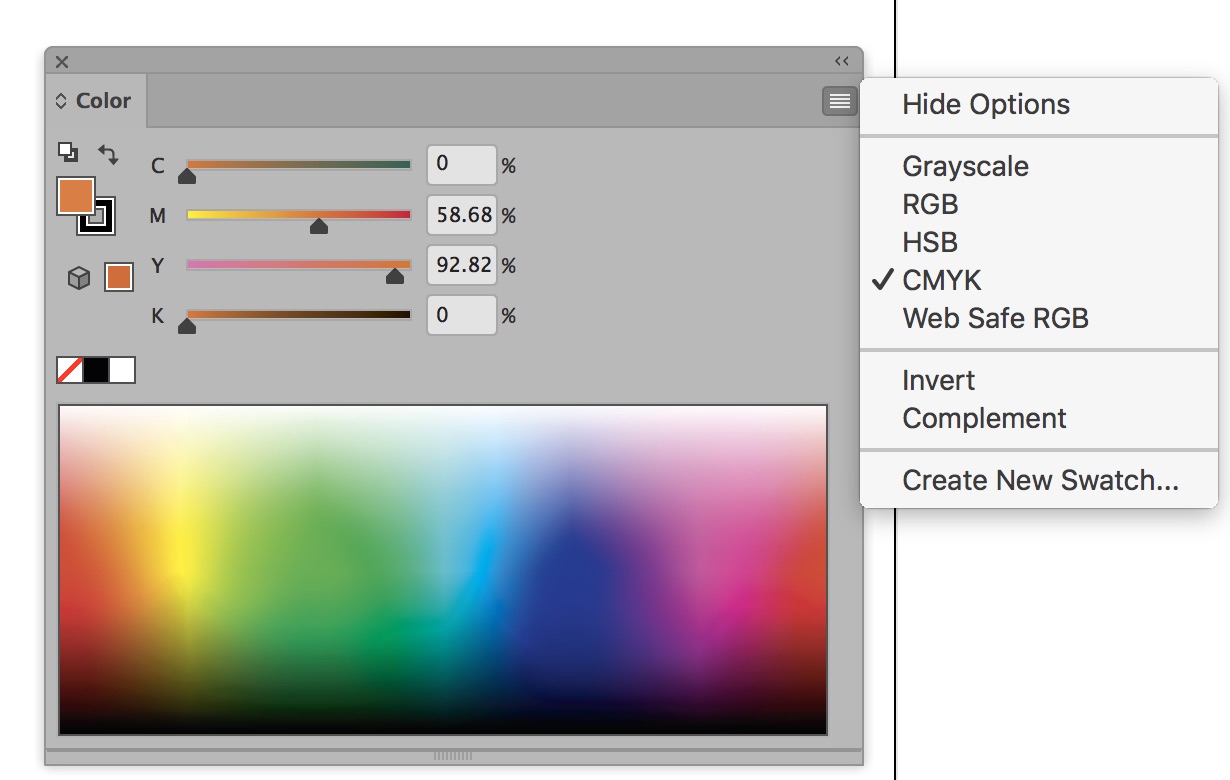Select the checked CMYK mode
1230x780 pixels.
tap(942, 280)
